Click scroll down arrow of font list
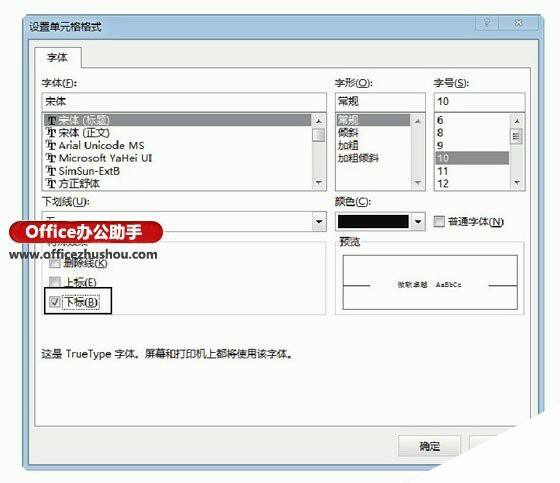The width and height of the screenshot is (560, 483). pos(319,183)
